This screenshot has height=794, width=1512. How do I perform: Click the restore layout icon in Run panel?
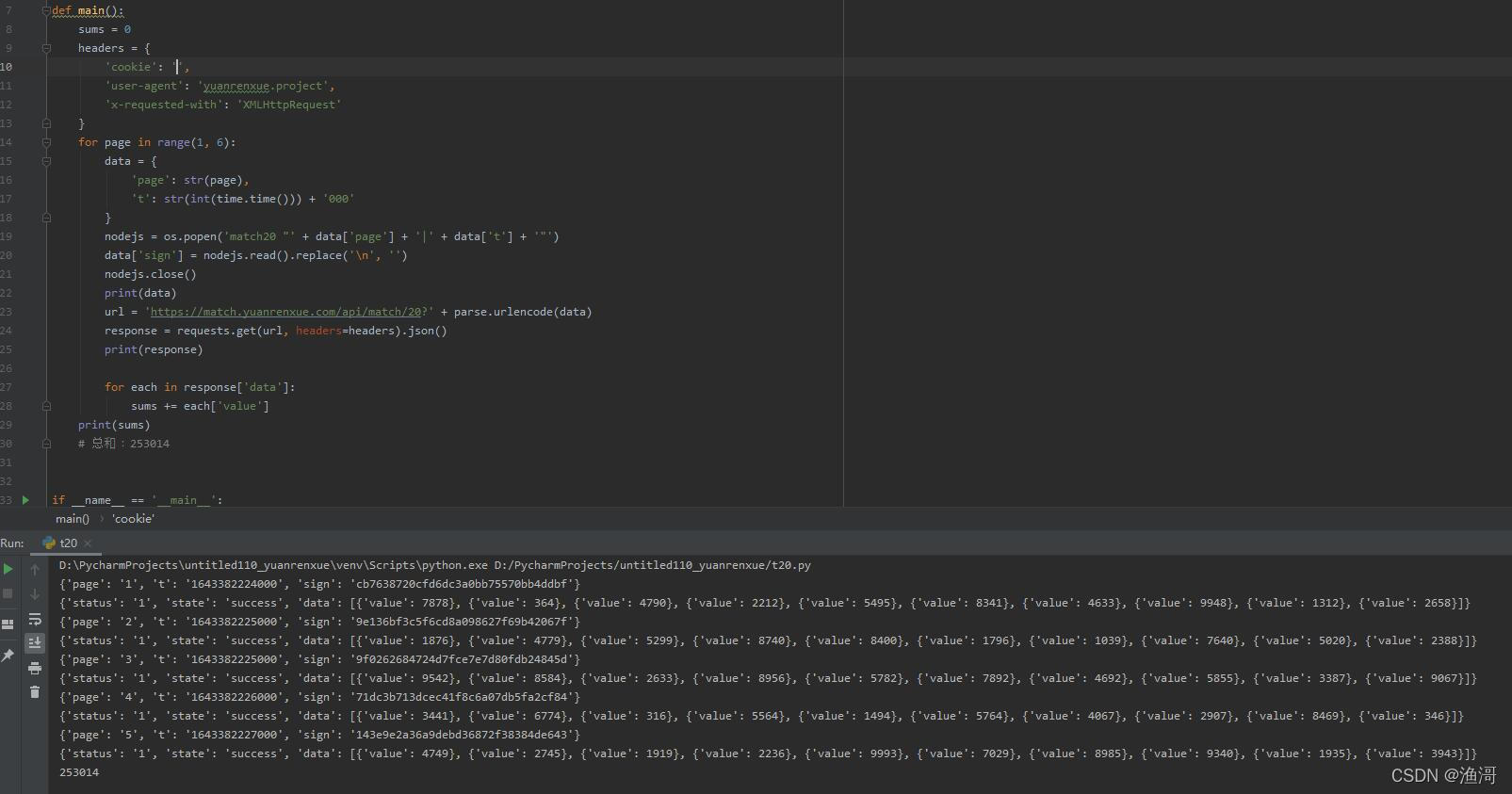8,624
